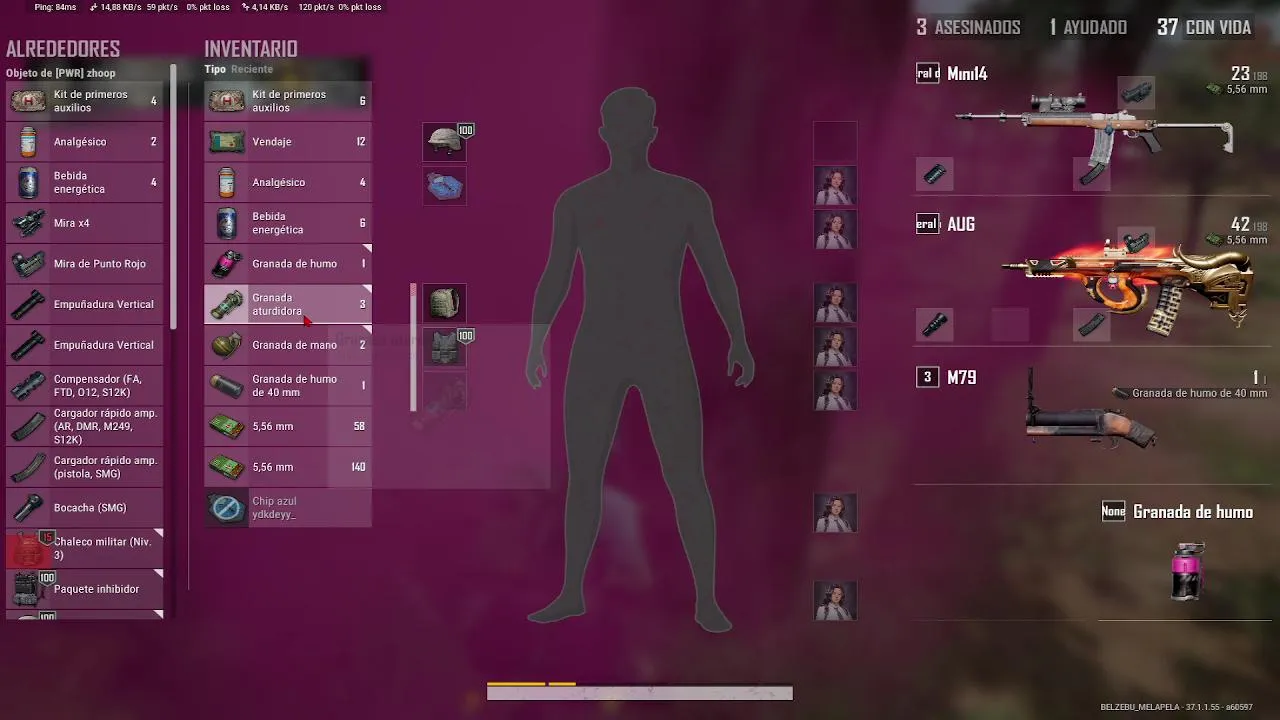Click the Granada de mano icon
This screenshot has width=1280, height=720.
tap(227, 345)
